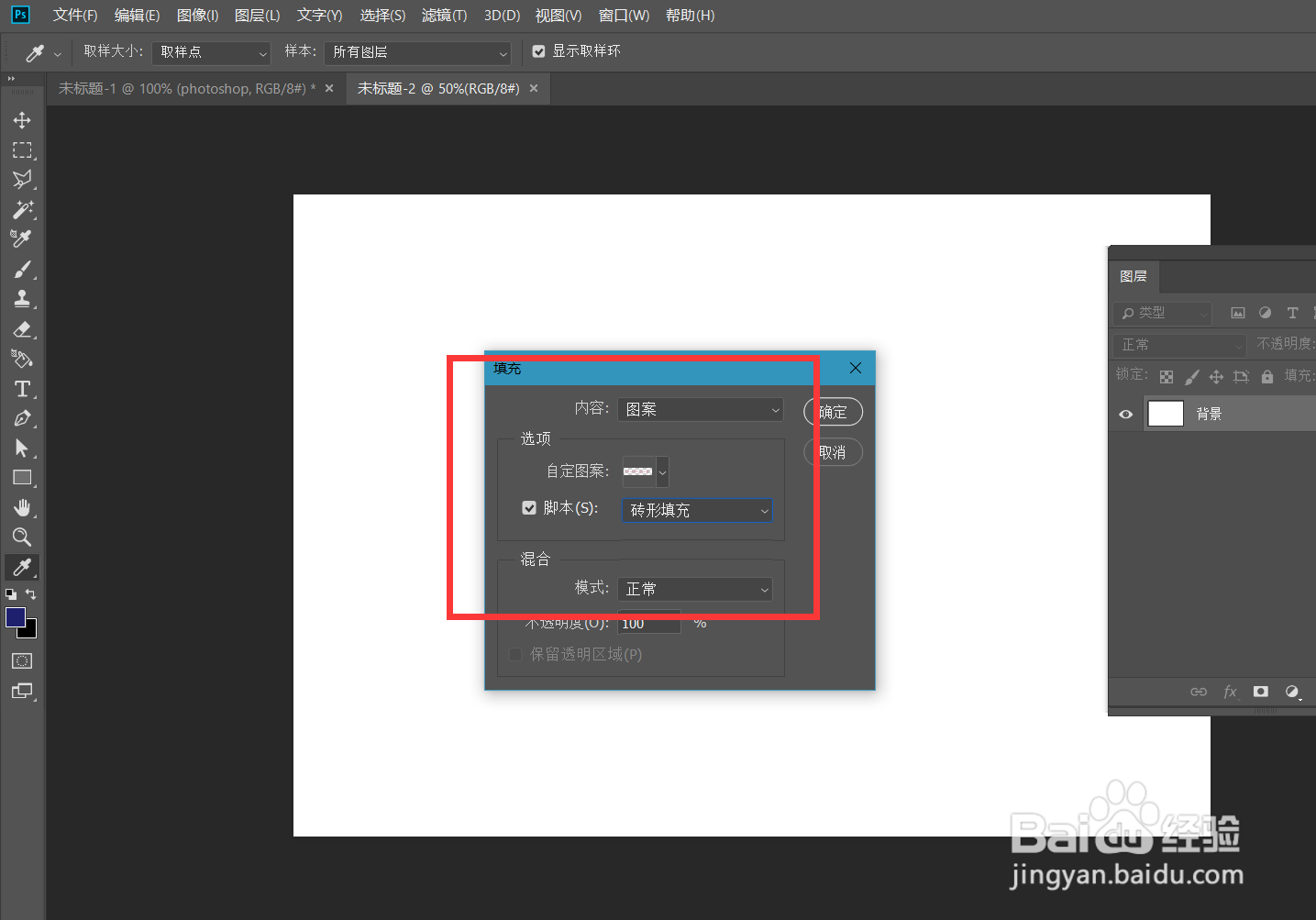
Task: Select the Move tool
Action: (22, 120)
